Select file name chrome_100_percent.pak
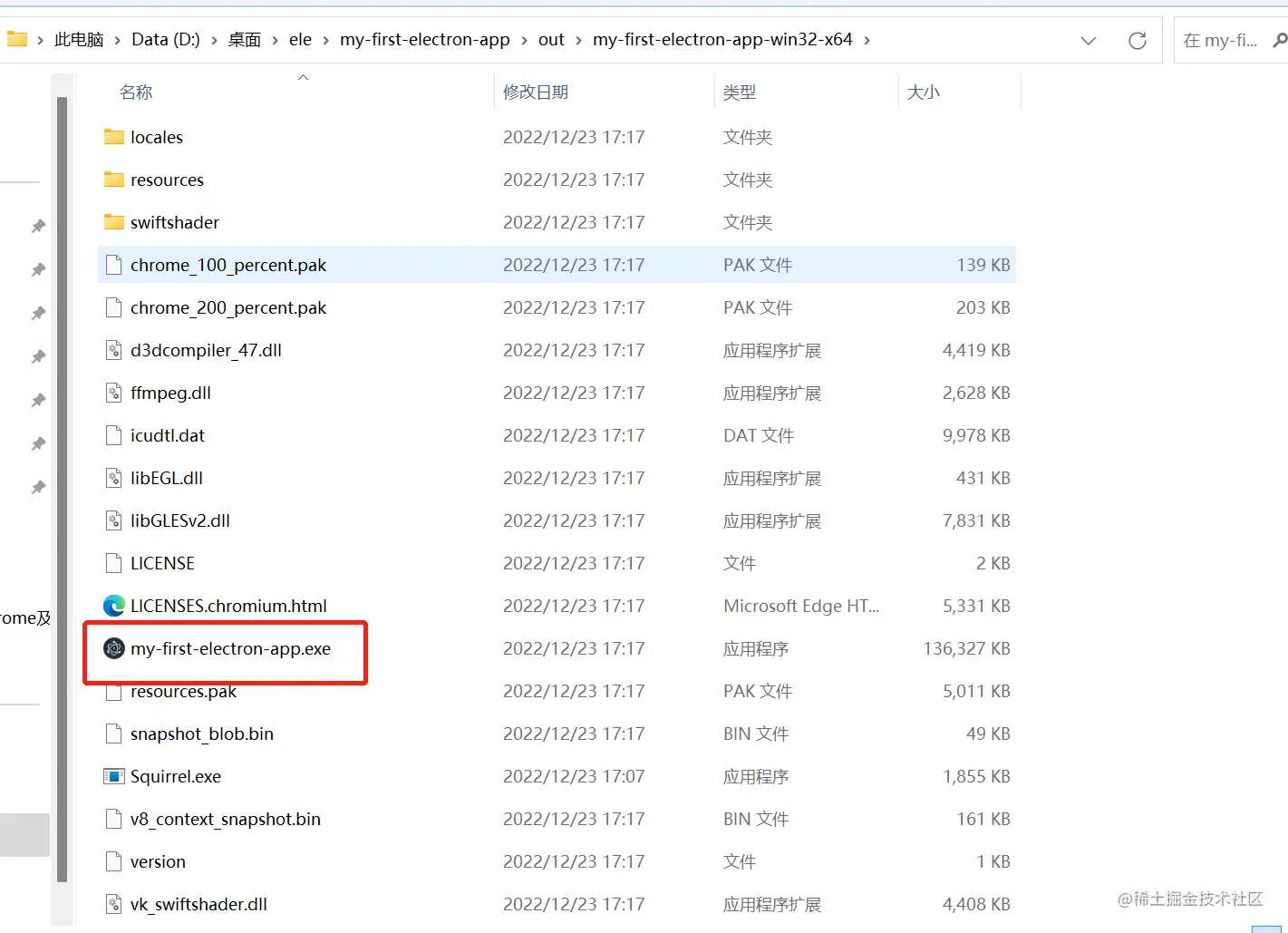 tap(228, 265)
